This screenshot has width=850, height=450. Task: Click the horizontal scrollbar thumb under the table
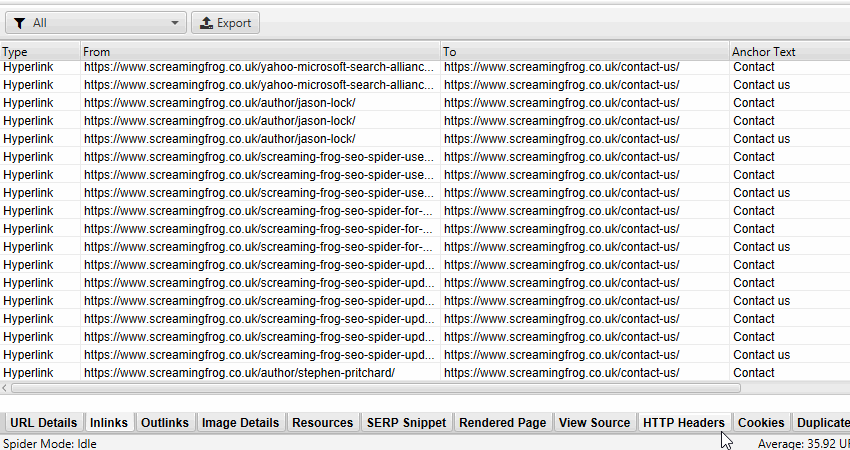click(x=376, y=388)
